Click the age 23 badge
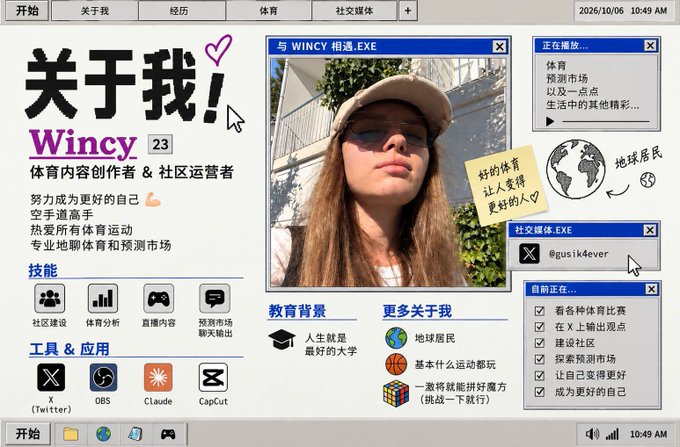680x447 pixels. point(160,144)
